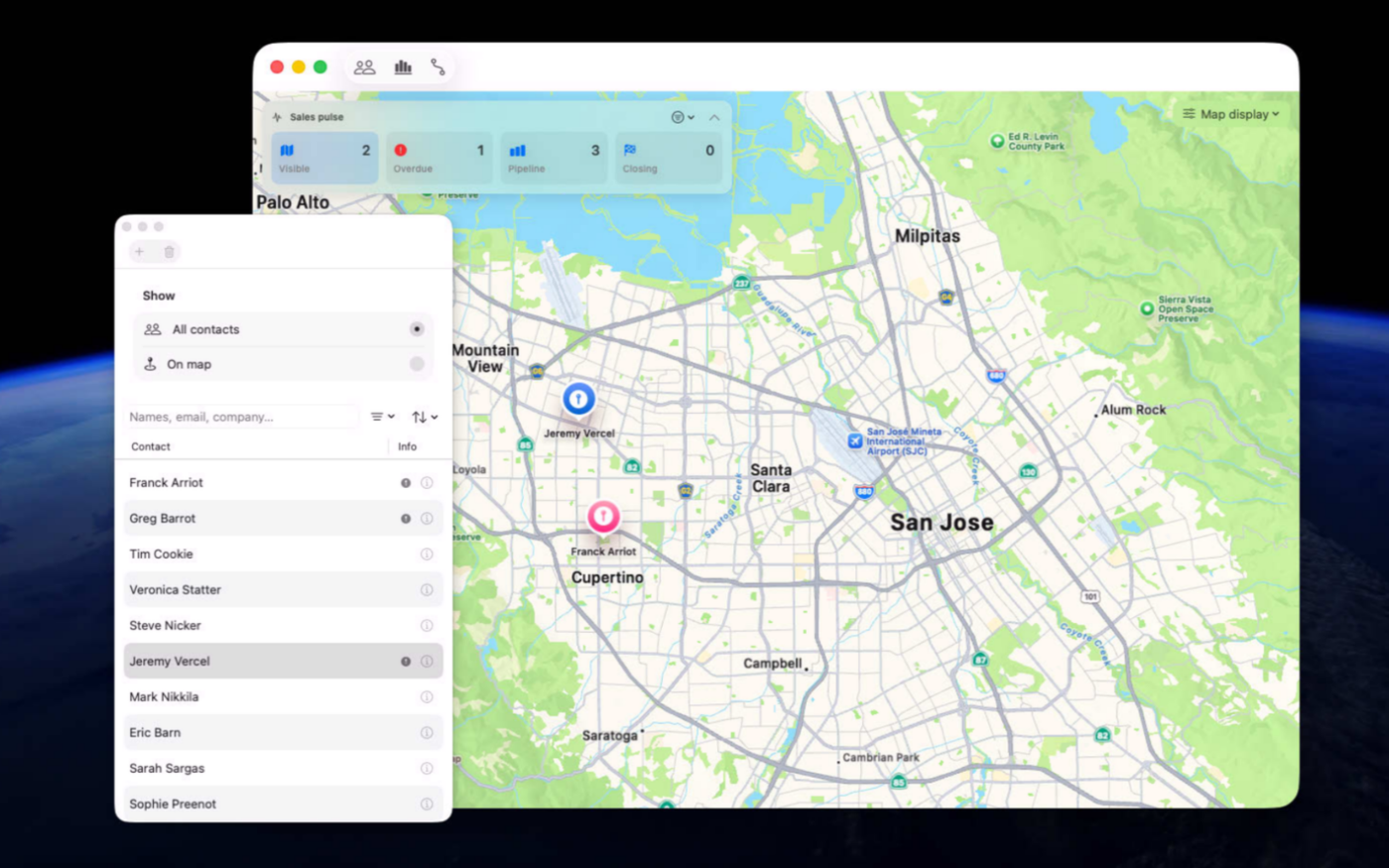
Task: Click the Cambrian Park label on map
Action: [x=881, y=758]
